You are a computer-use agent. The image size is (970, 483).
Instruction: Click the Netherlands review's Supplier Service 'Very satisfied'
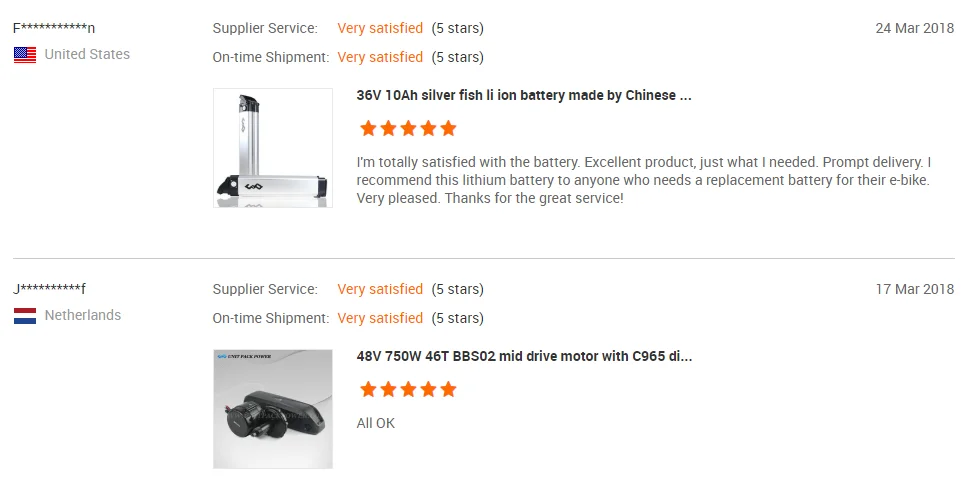coord(380,289)
